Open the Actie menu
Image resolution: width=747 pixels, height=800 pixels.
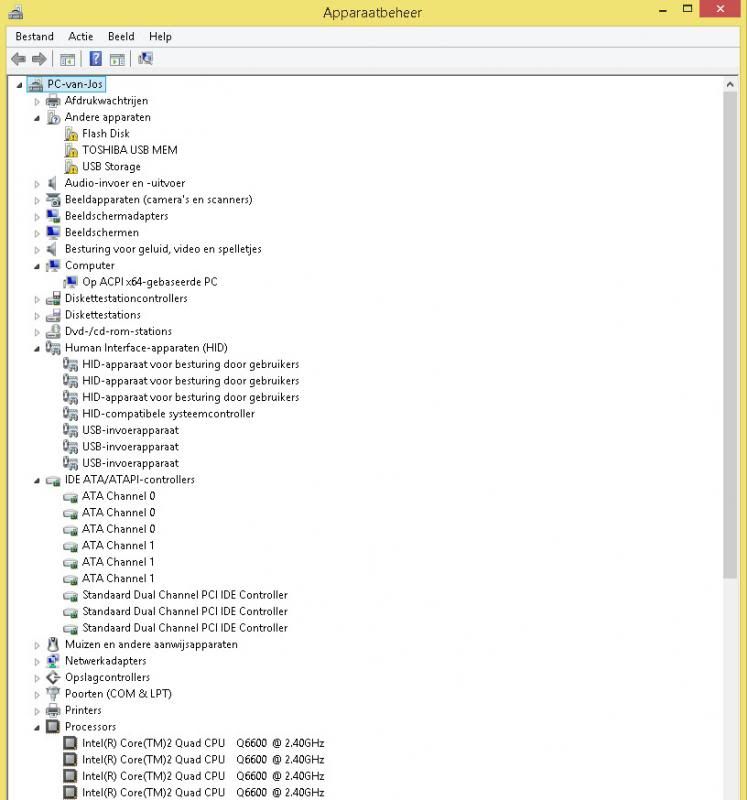coord(80,36)
